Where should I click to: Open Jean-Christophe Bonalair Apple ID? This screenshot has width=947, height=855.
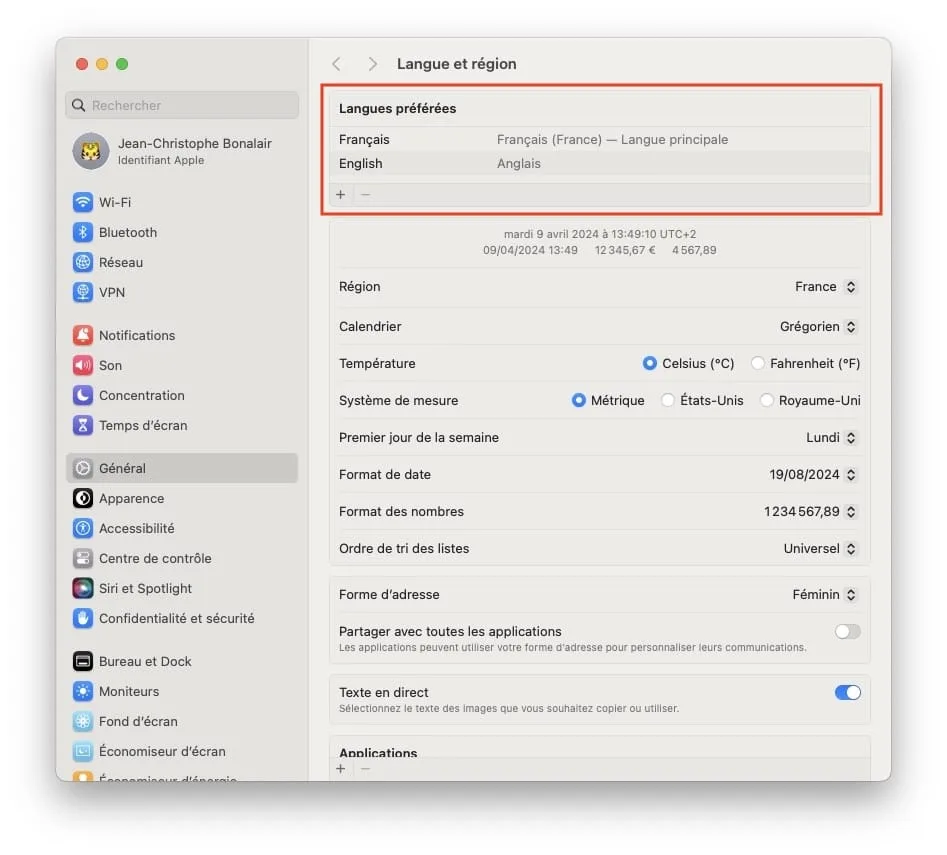click(182, 151)
